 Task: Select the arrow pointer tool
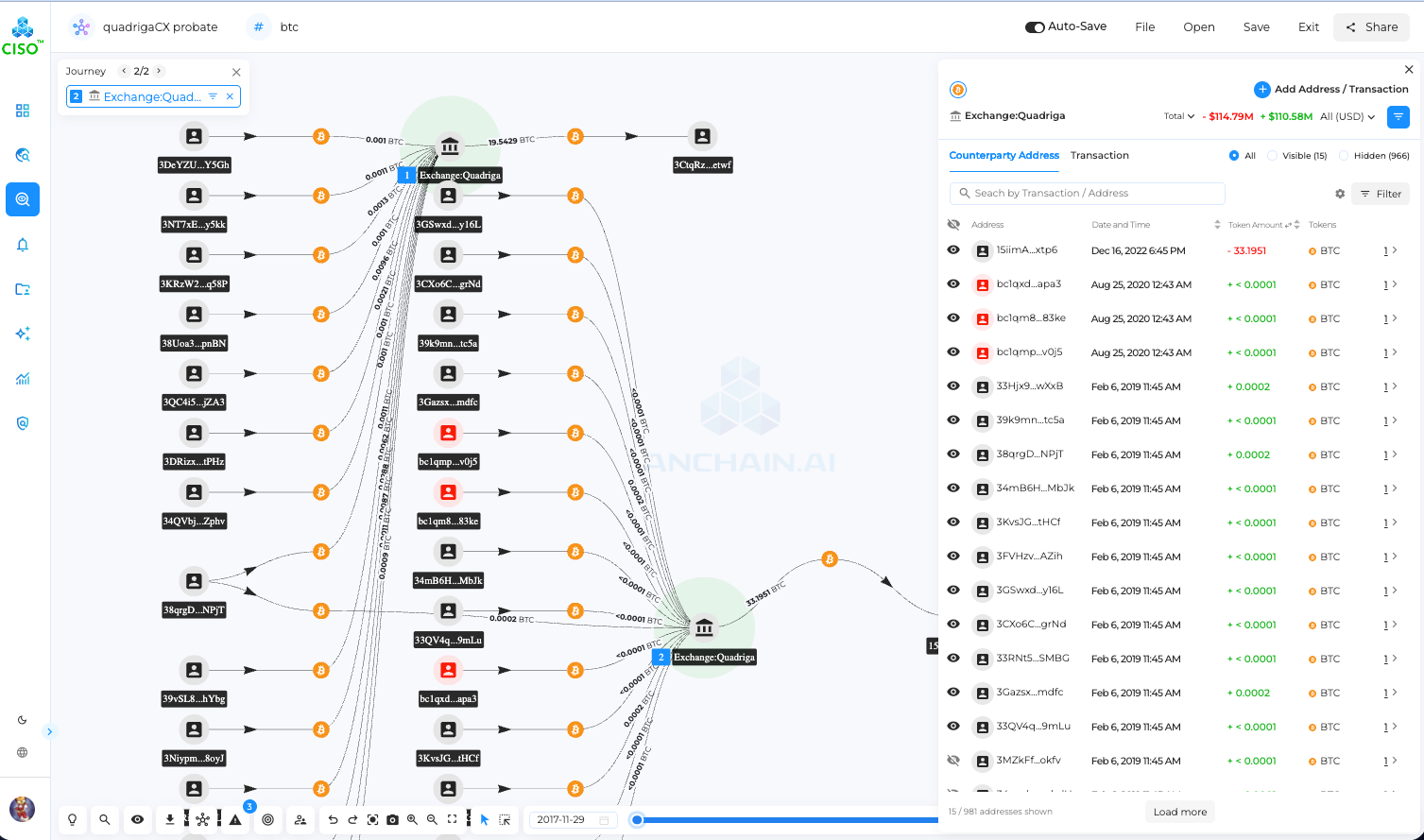[485, 820]
